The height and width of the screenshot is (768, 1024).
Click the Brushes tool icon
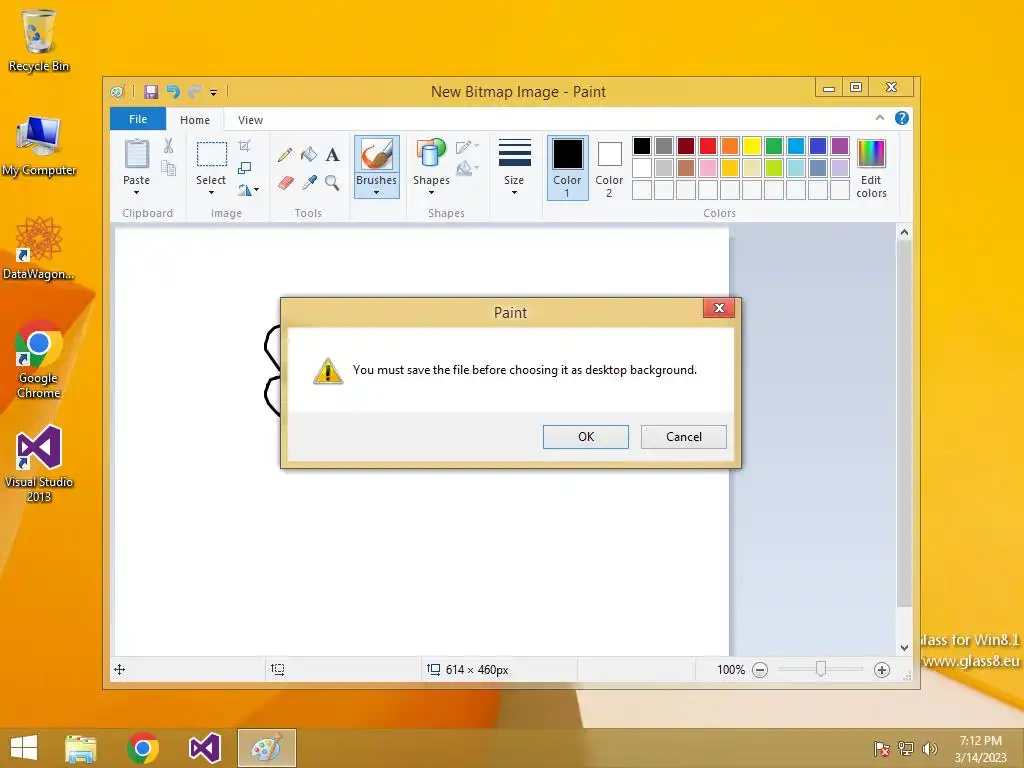click(x=377, y=155)
